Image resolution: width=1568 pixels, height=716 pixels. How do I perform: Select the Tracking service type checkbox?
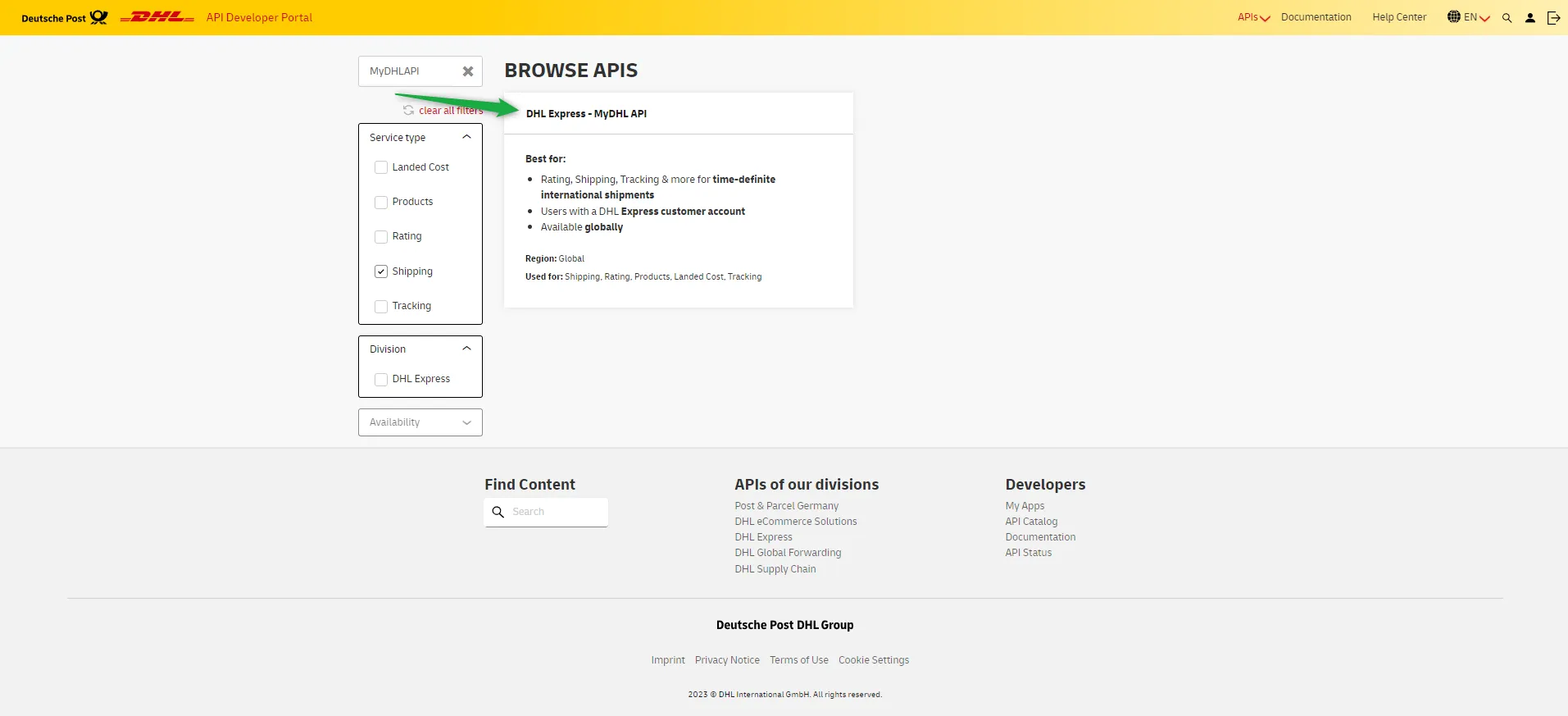point(381,306)
